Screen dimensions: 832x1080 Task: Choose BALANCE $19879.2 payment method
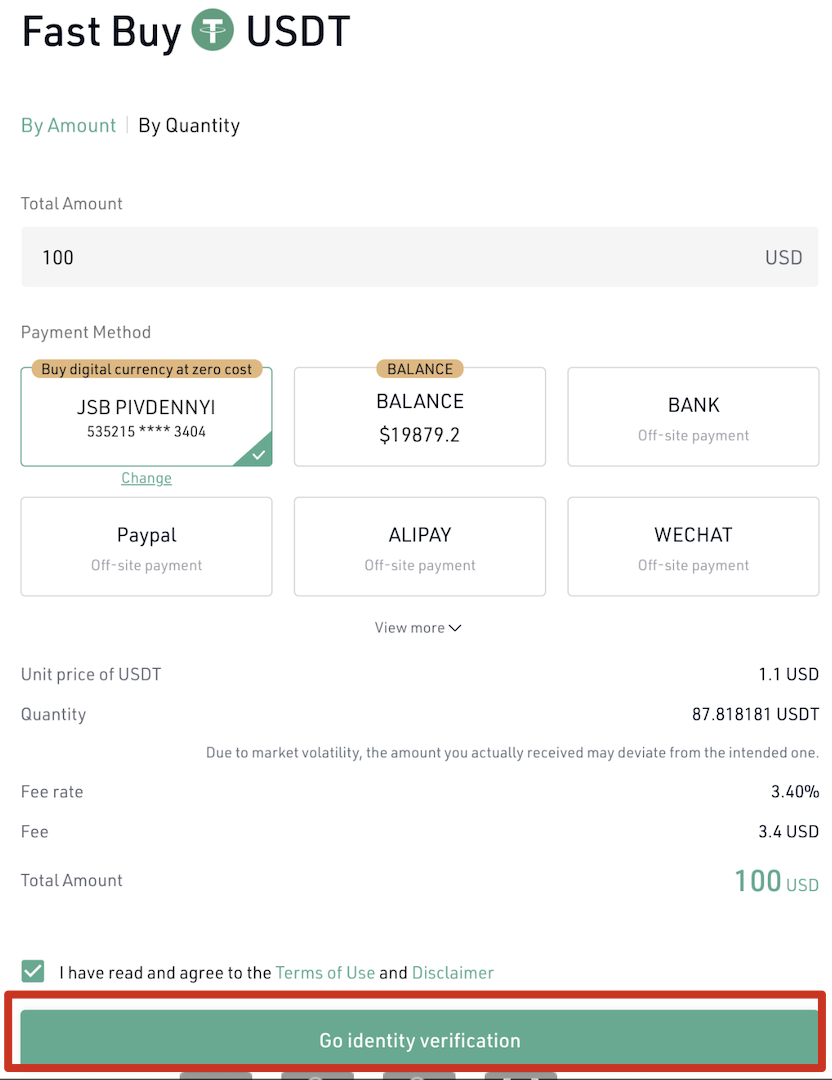coord(419,417)
